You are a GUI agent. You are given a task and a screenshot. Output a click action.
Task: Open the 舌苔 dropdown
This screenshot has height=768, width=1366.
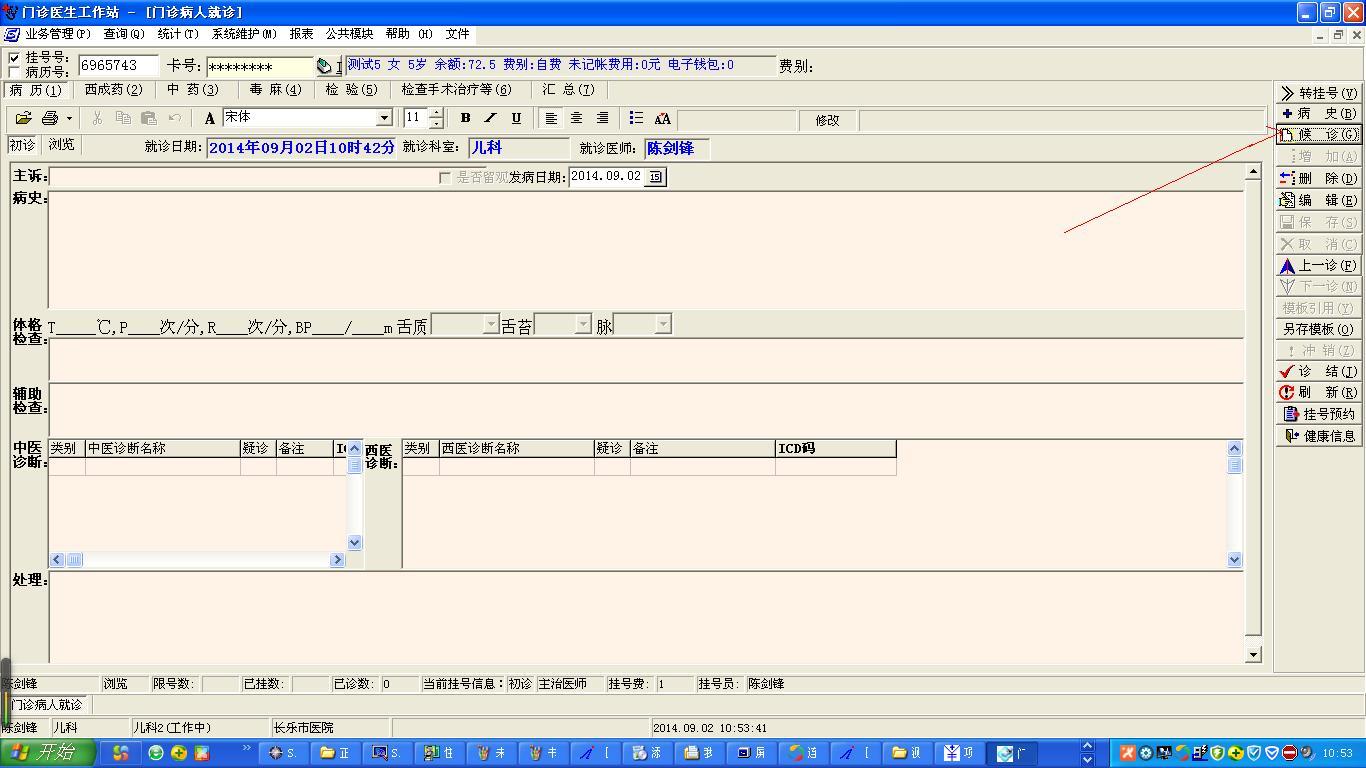tap(583, 324)
